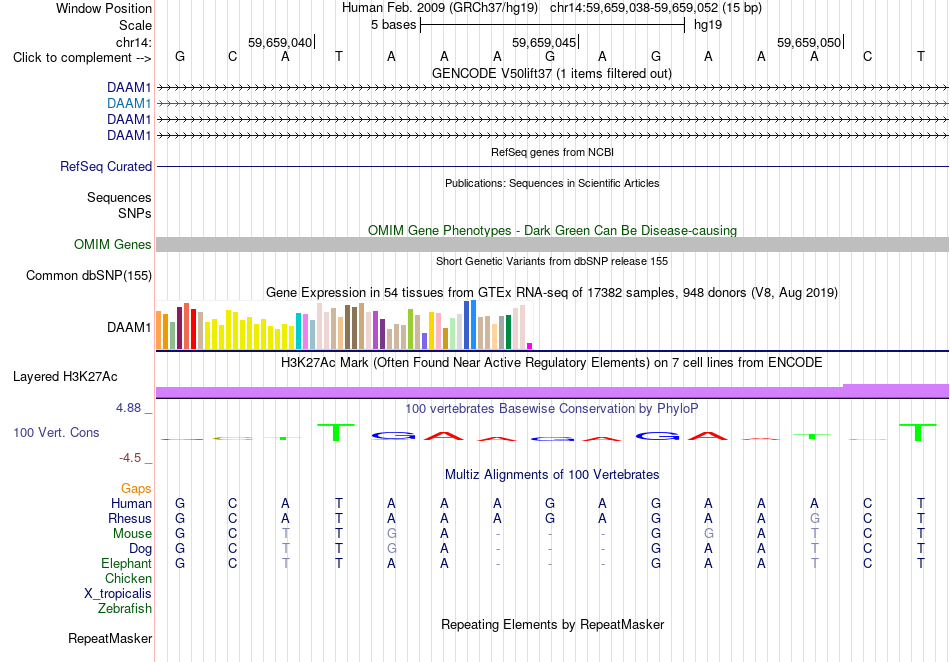Select the Dog species label
This screenshot has width=950, height=662.
point(140,549)
